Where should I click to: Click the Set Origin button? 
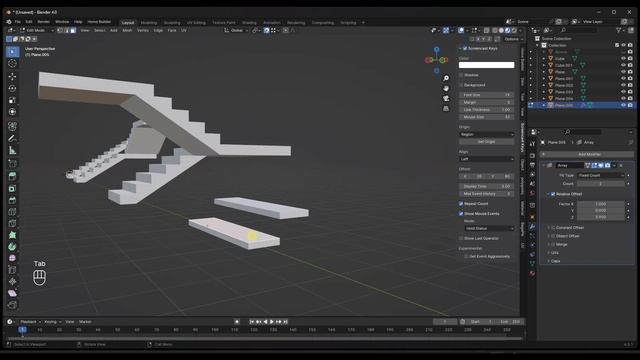click(x=487, y=142)
